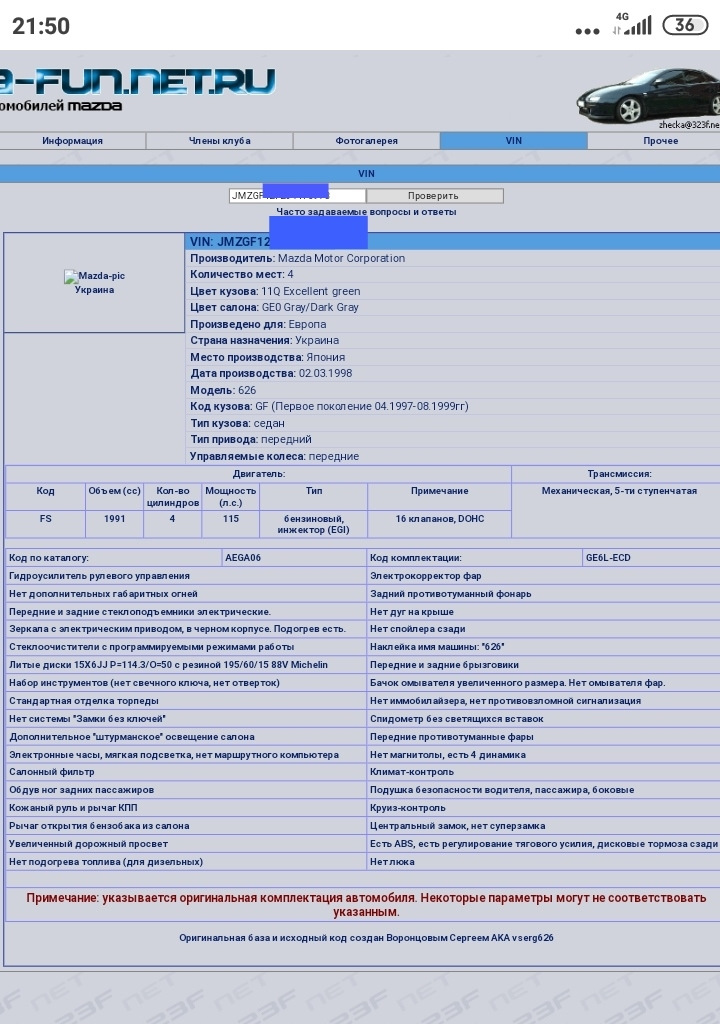Click the Литые диски 15X6JJ row

click(186, 665)
